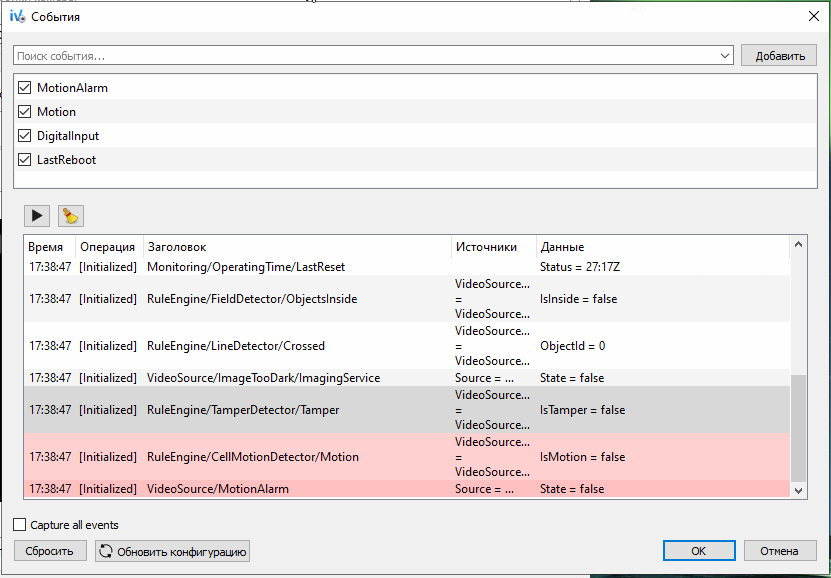Sort by the Заголовок column header
Screen dimensions: 831x578
coord(297,247)
